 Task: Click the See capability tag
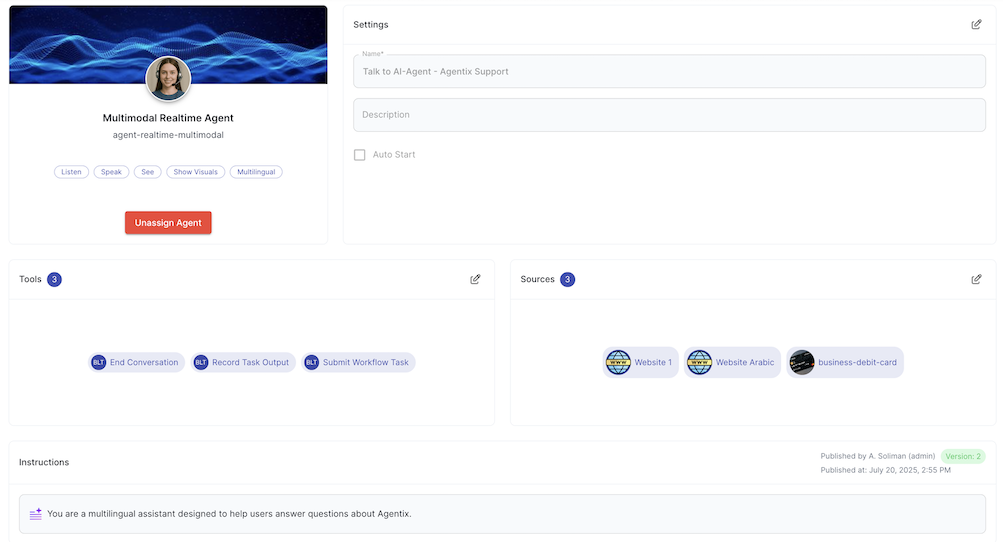148,171
